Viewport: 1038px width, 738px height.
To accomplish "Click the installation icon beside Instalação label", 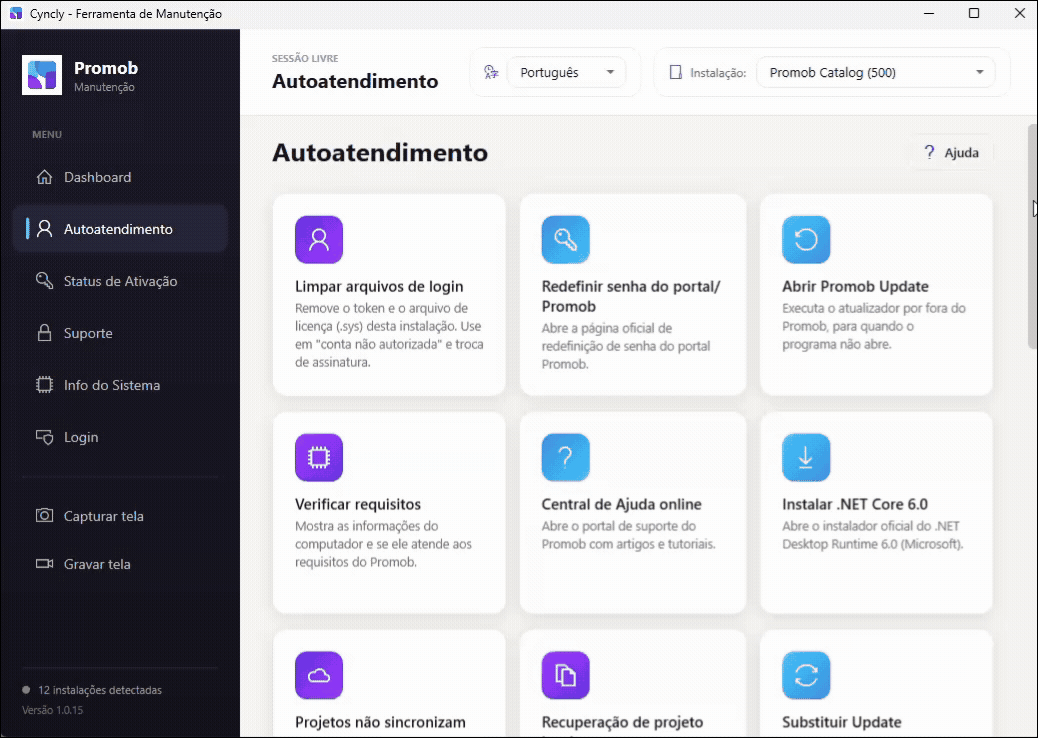I will tap(675, 72).
